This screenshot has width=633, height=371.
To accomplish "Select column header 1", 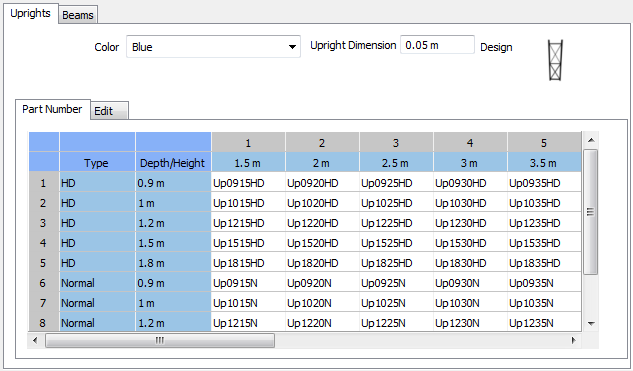I will coord(248,142).
